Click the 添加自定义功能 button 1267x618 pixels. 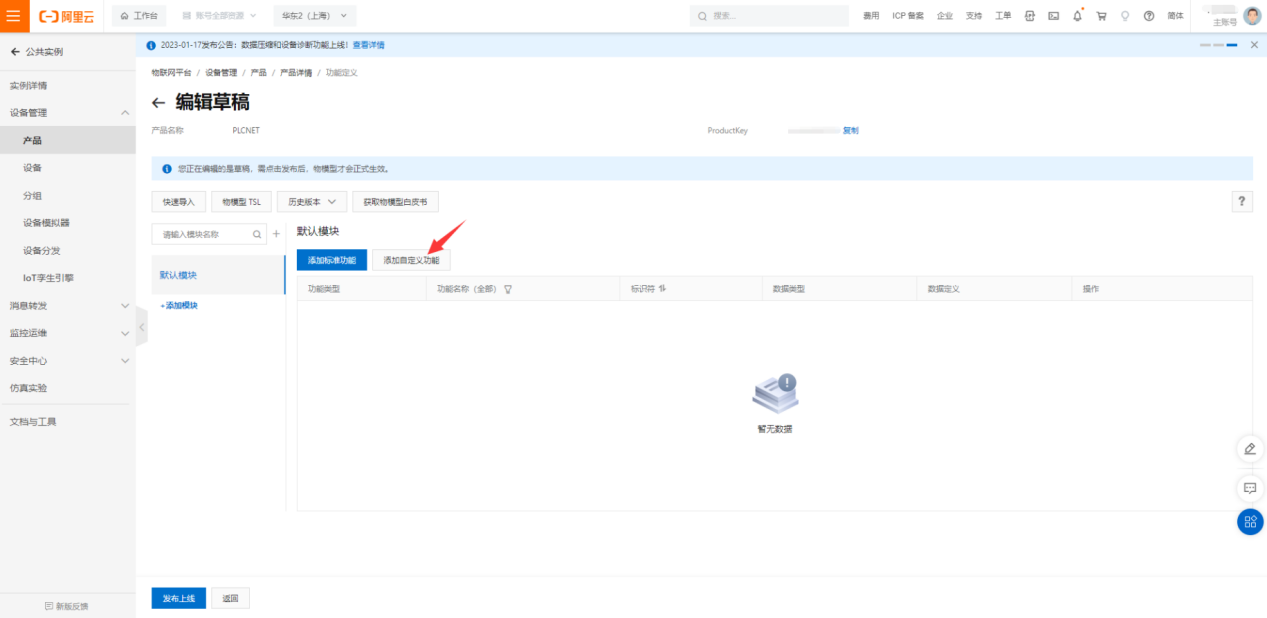click(411, 260)
